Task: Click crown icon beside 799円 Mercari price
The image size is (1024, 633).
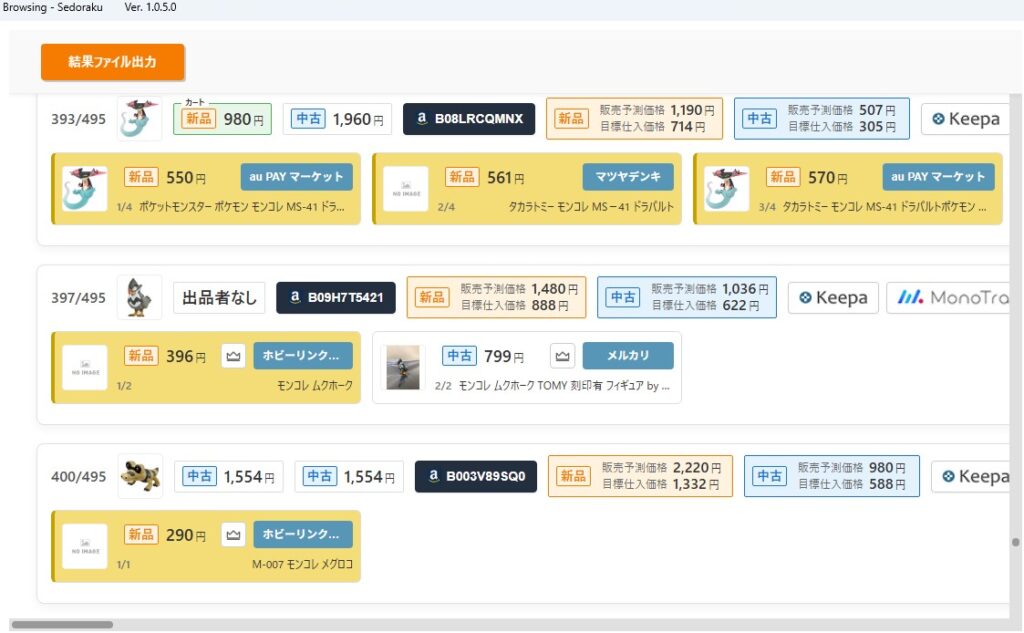Action: pos(562,356)
